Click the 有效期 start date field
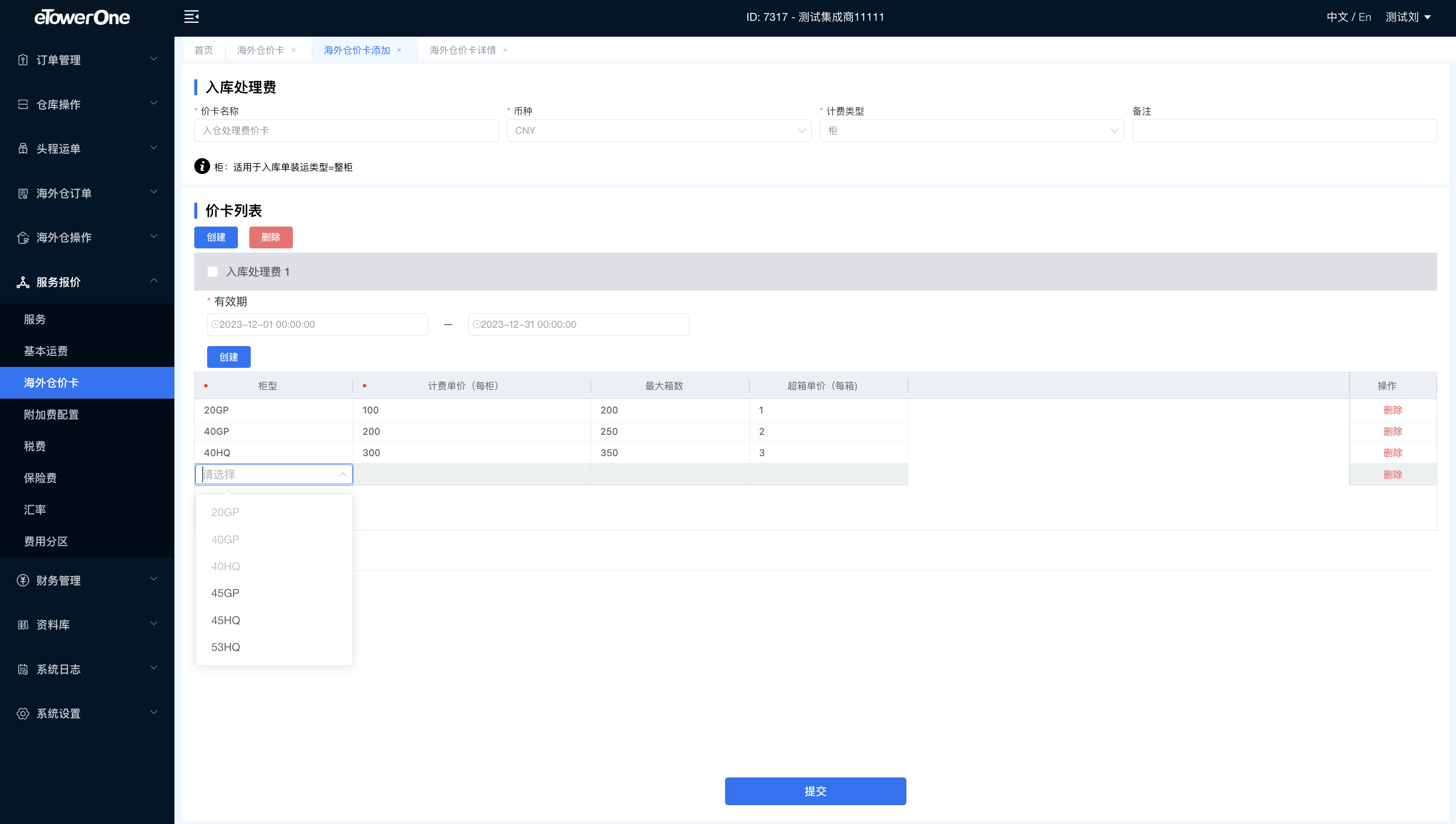 click(x=317, y=324)
